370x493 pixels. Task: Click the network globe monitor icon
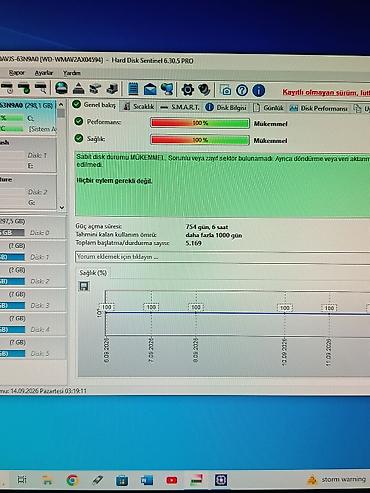(167, 89)
